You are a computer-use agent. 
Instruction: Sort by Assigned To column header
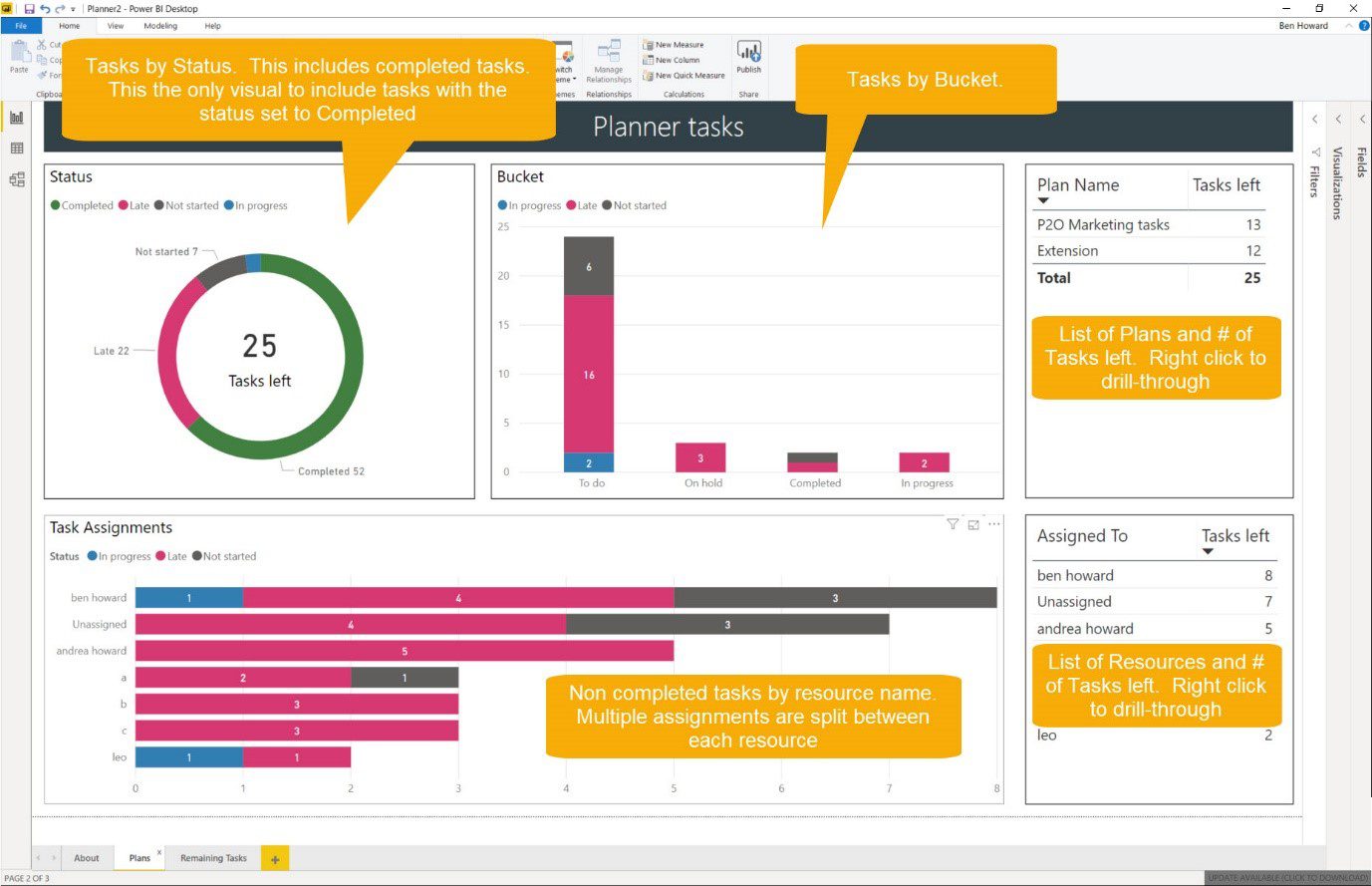pyautogui.click(x=1082, y=536)
